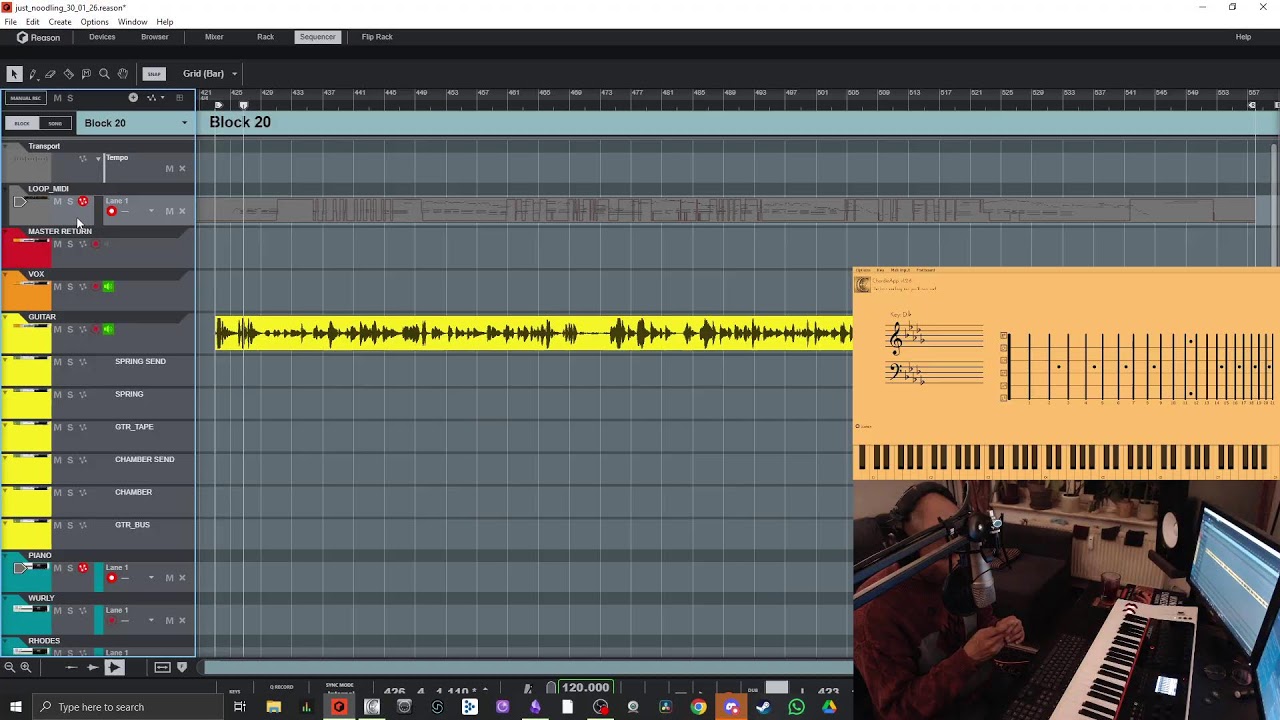1280x720 pixels.
Task: Click the Reason logo button
Action: (x=39, y=37)
